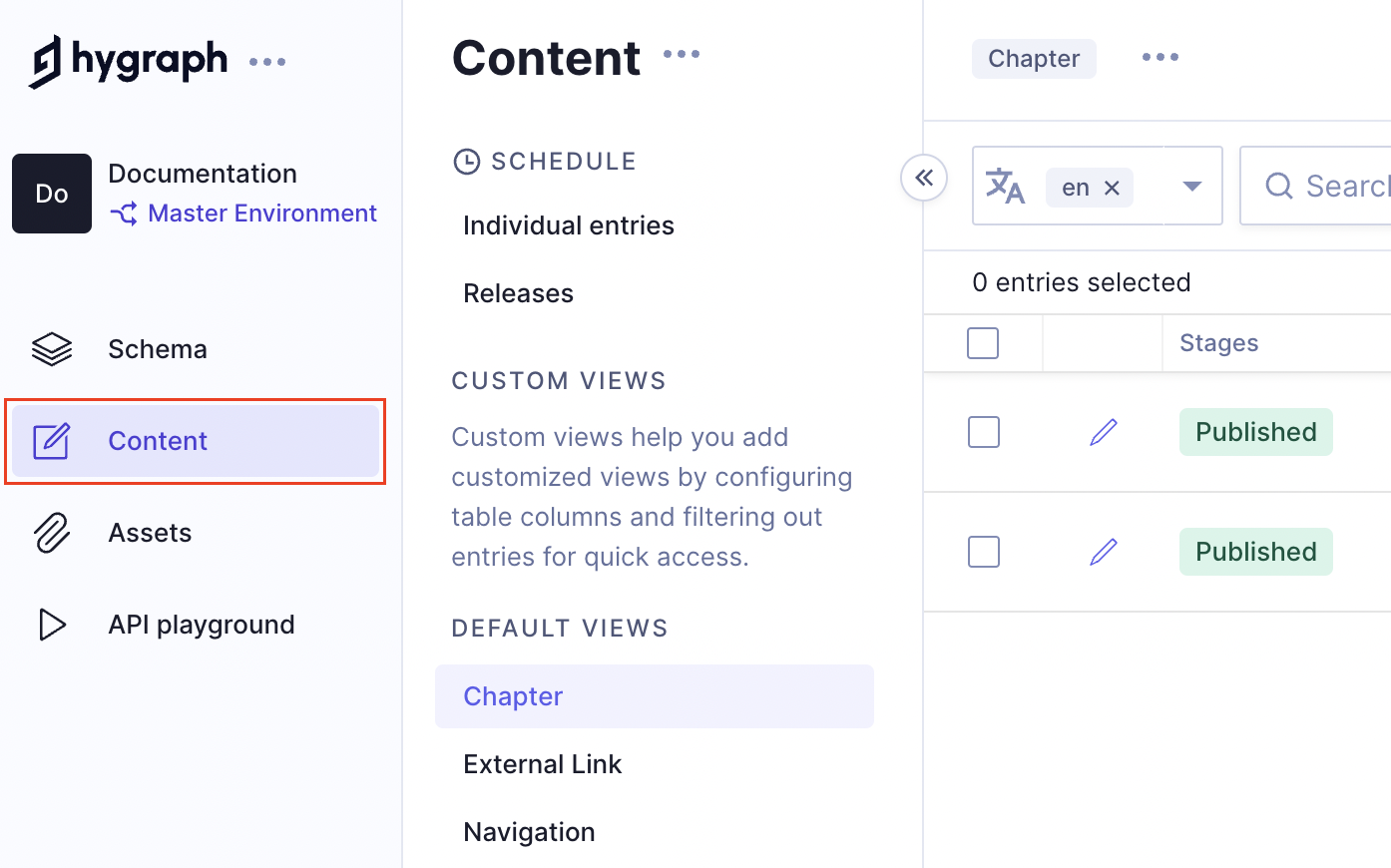Click the pencil edit icon in first row
This screenshot has width=1391, height=868.
[1104, 432]
